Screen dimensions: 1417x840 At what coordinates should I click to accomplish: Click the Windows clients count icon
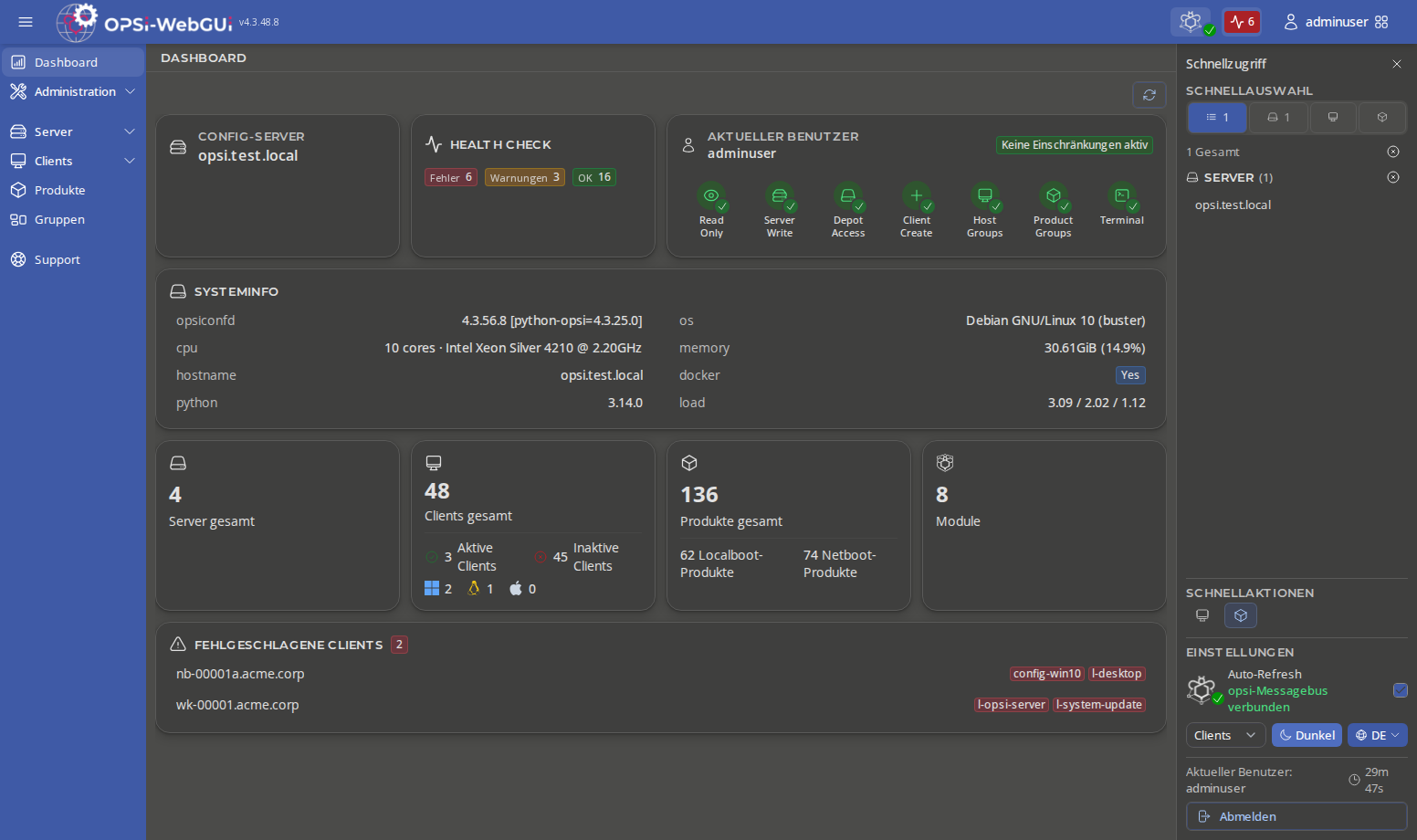432,588
